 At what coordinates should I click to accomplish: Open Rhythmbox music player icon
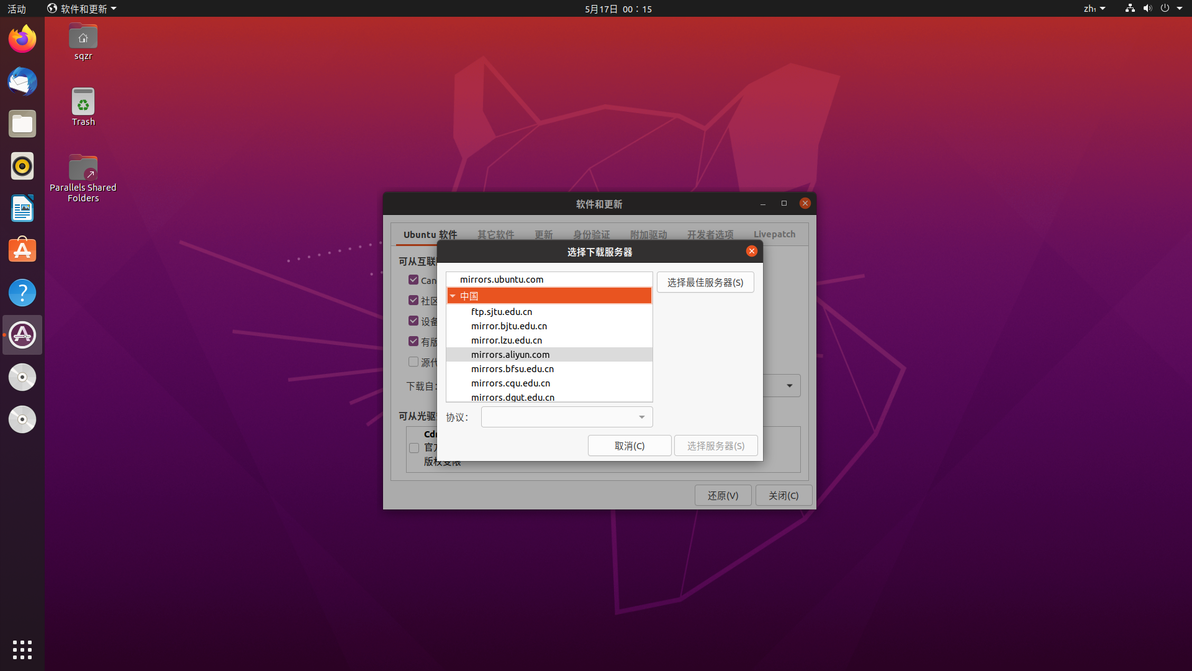pos(22,166)
